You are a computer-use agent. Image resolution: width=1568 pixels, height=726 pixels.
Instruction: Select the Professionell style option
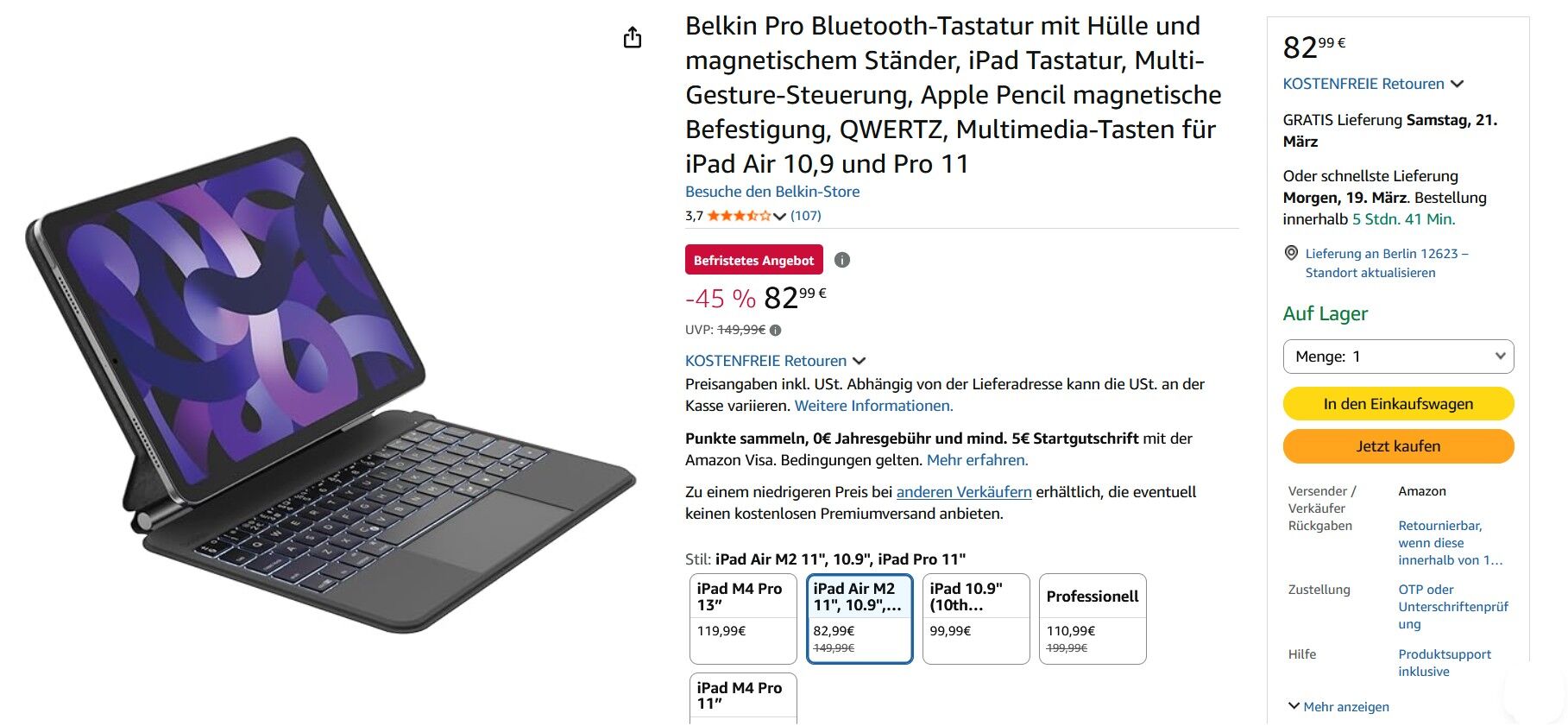1093,619
